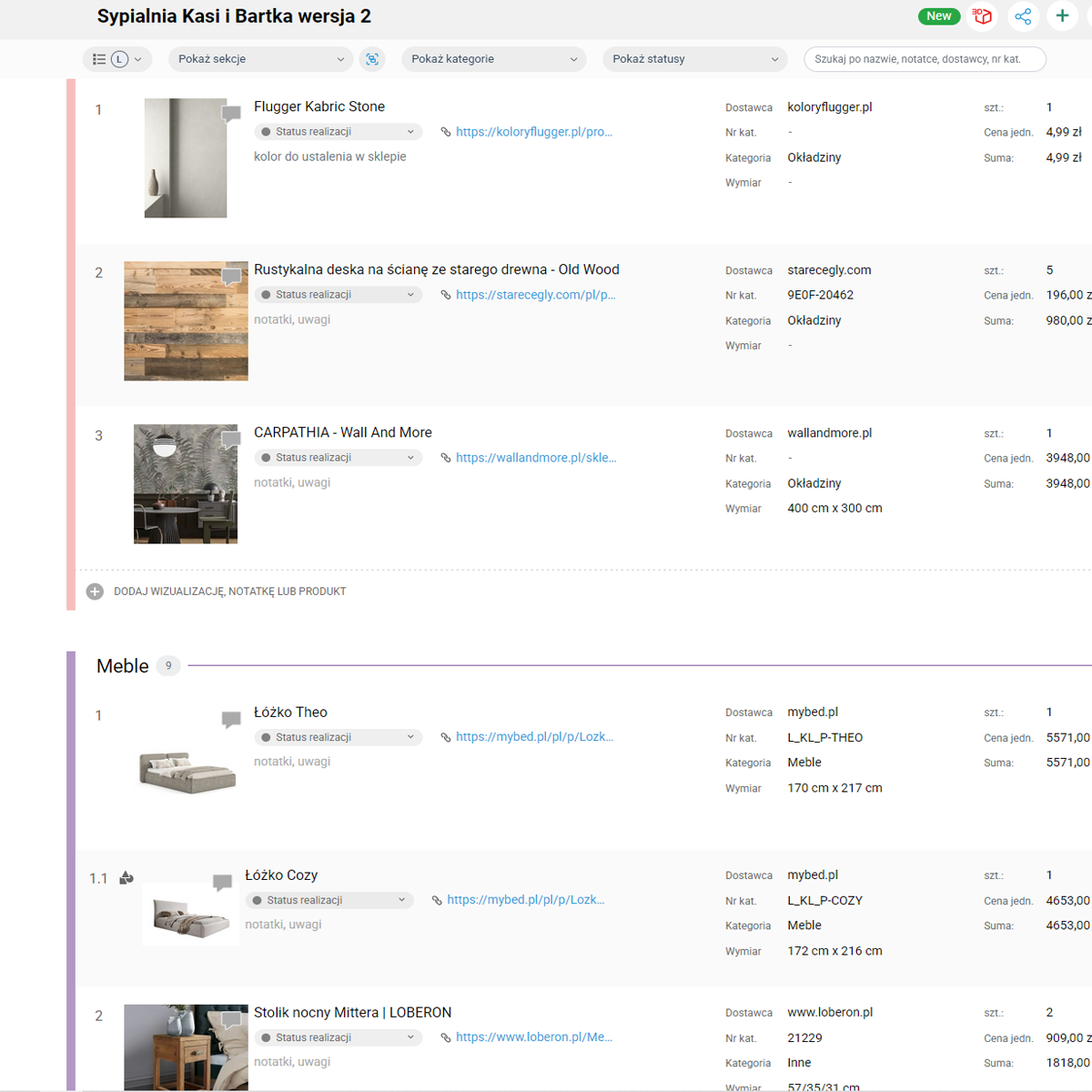Click the plus circle icon to add product
The image size is (1092, 1092).
[95, 591]
